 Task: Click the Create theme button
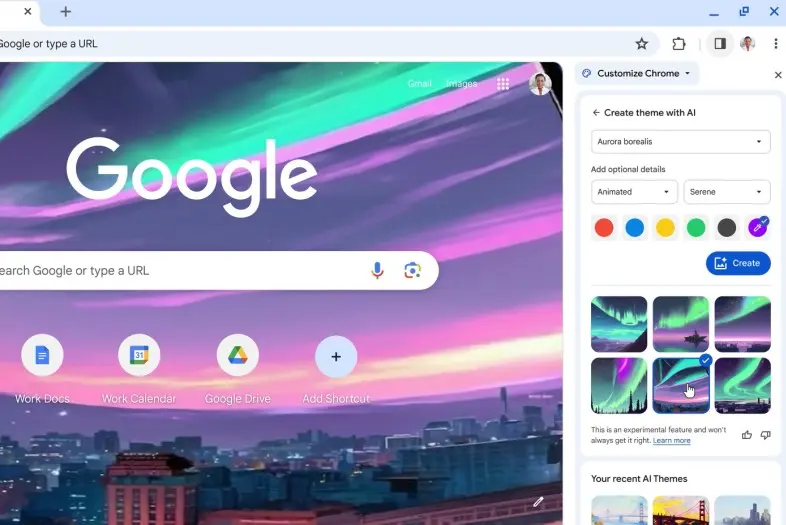click(x=738, y=263)
